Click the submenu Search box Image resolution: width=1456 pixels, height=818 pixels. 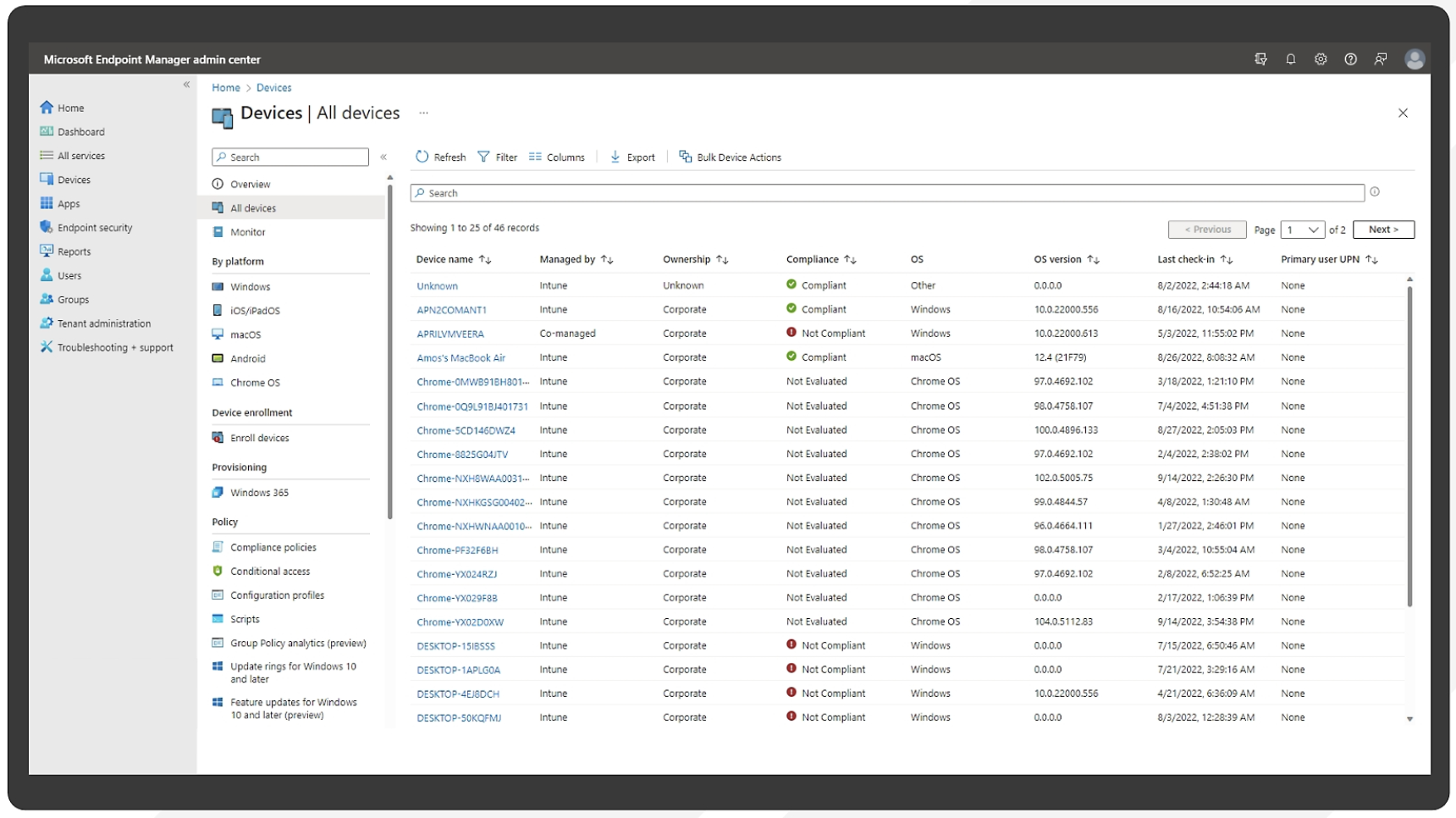[290, 157]
